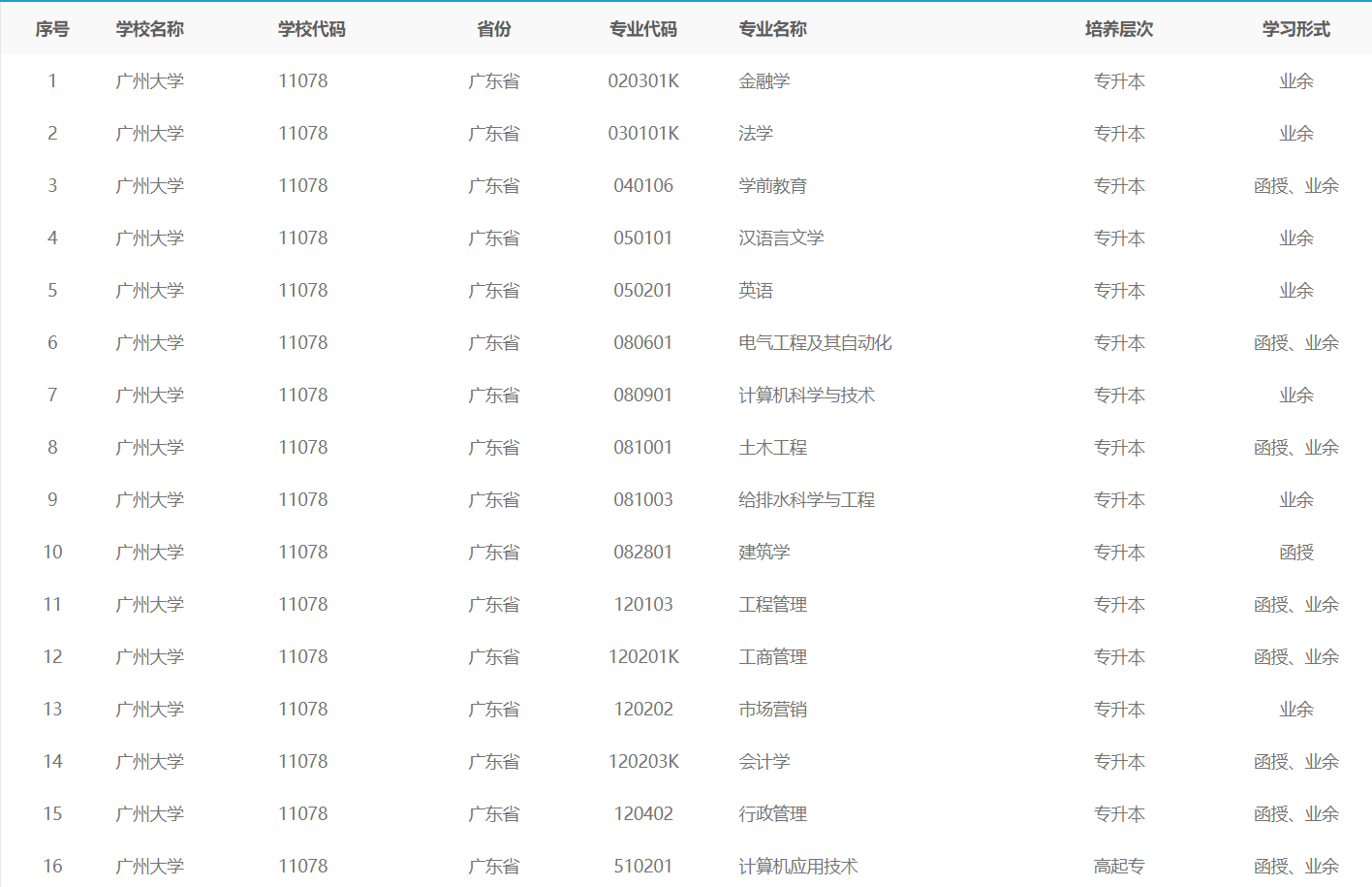Click 专升本 in the 市场营销 row

pos(1119,710)
